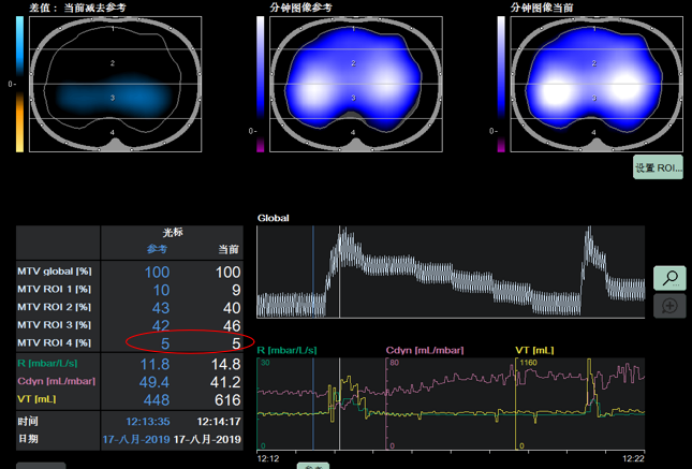Select the yellow VT axis line in trend chart
Image resolution: width=692 pixels, height=469 pixels.
pyautogui.click(x=515, y=404)
